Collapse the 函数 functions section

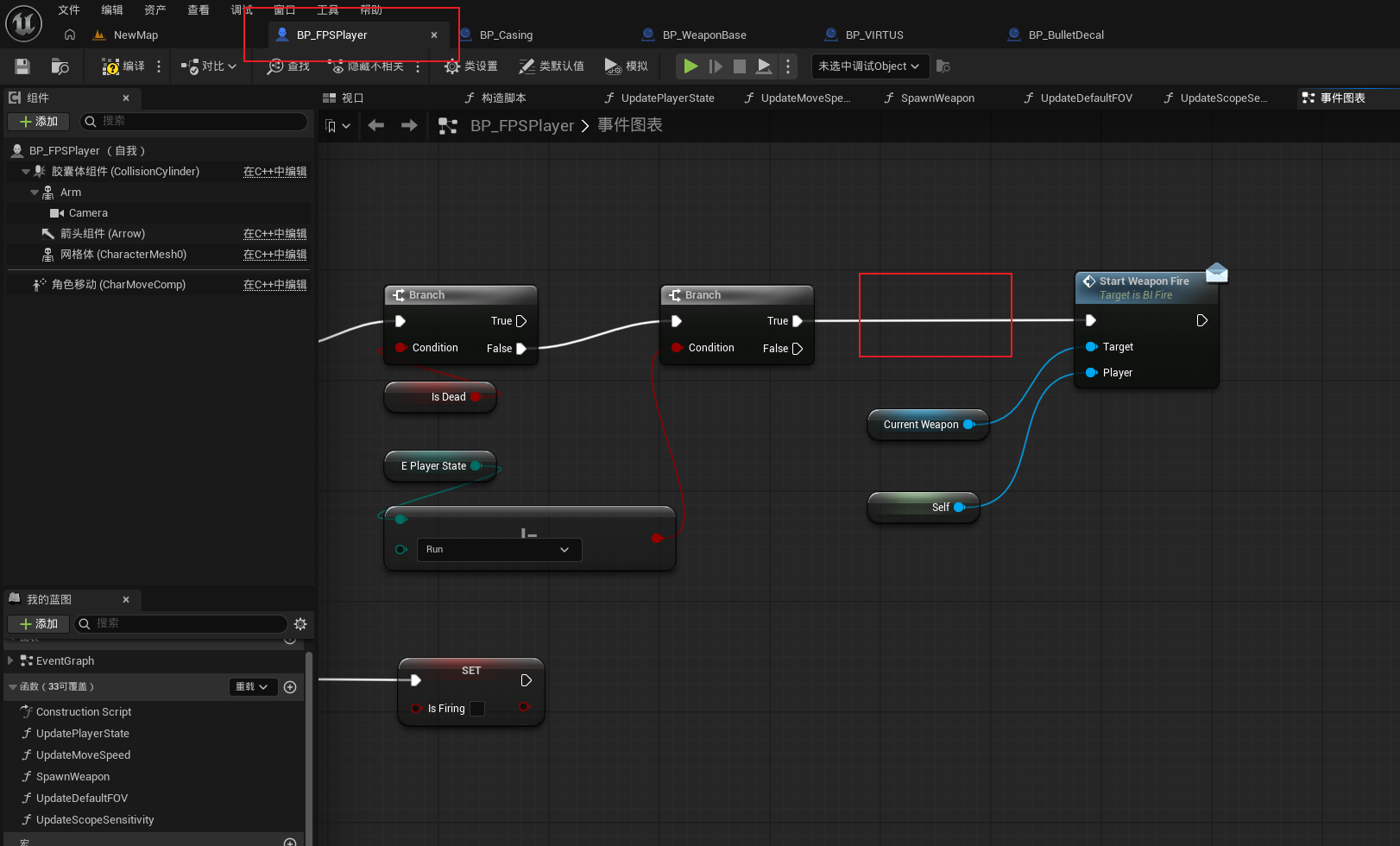point(13,687)
